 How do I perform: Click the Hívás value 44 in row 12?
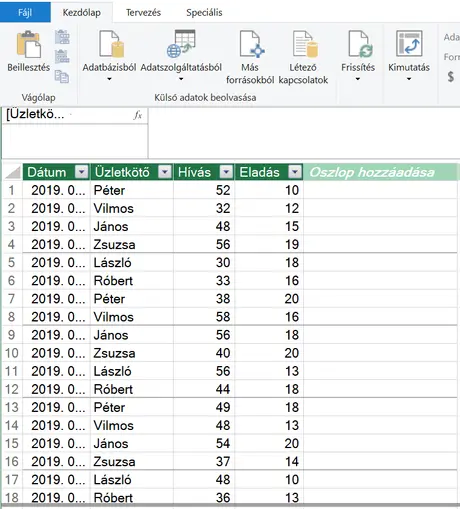204,389
